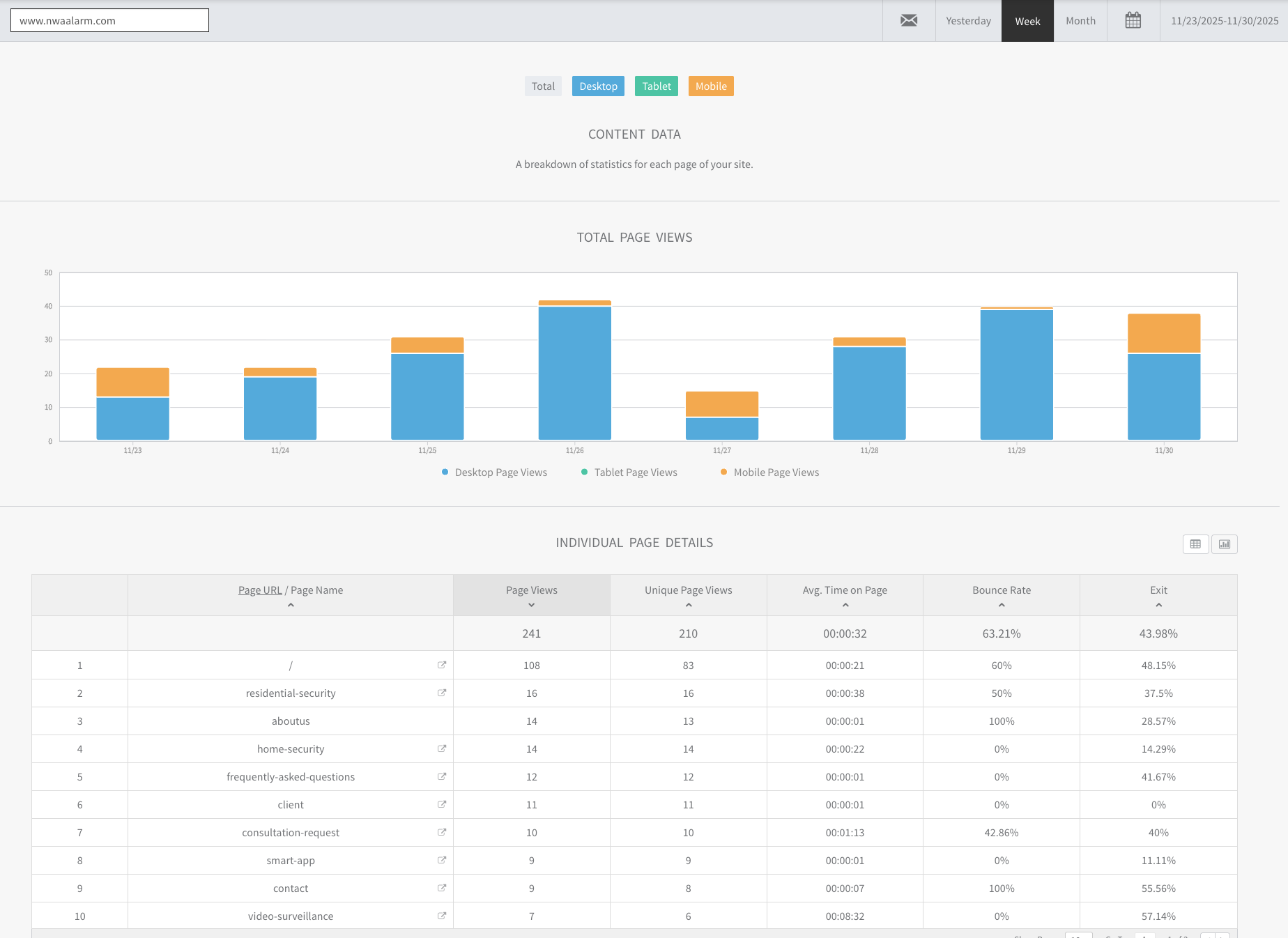Viewport: 1288px width, 938px height.
Task: Select the Month time range tab
Action: pyautogui.click(x=1080, y=21)
